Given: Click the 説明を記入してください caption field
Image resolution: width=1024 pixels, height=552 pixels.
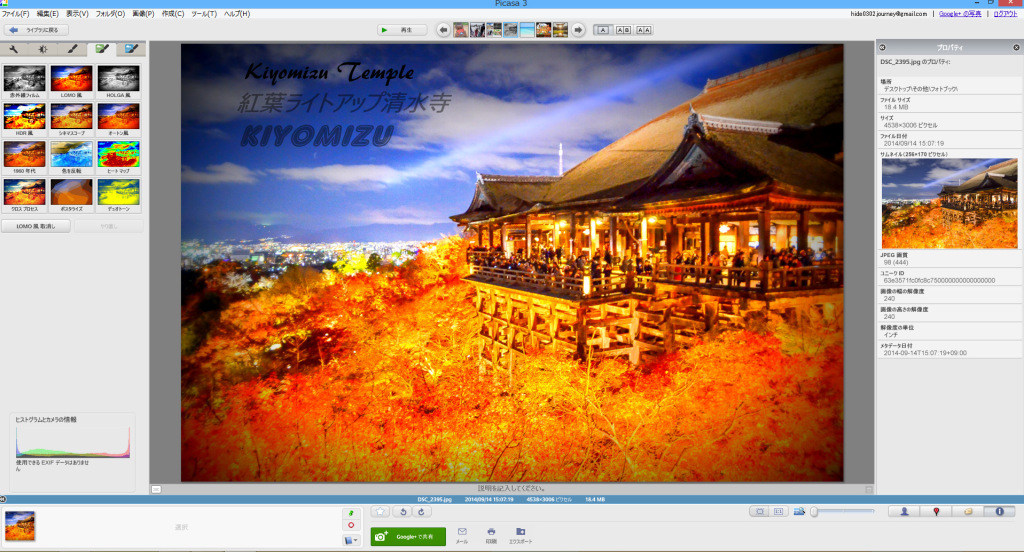Looking at the screenshot, I should tap(512, 489).
